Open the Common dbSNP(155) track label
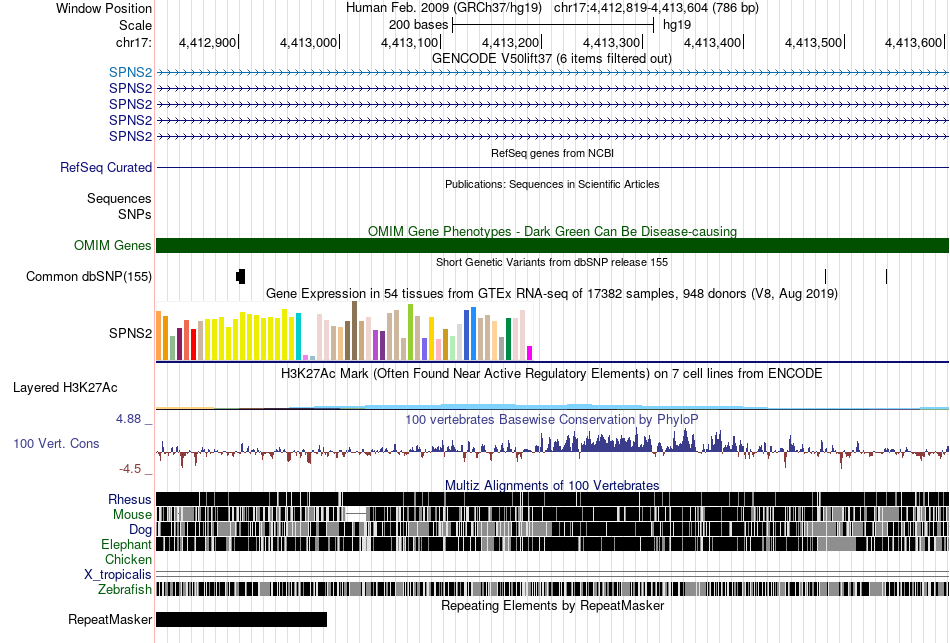Screen dimensions: 950x643 pyautogui.click(x=89, y=276)
